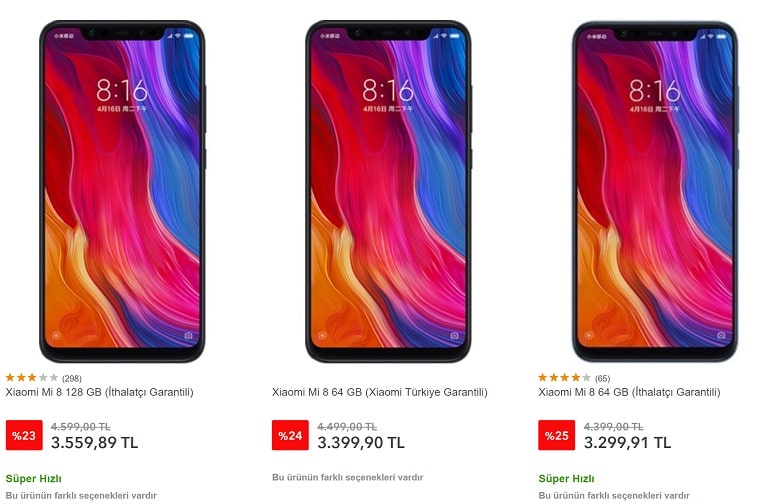The width and height of the screenshot is (760, 504).
Task: Click the crossed-out 4.599,00 TL old price
Action: [80, 427]
